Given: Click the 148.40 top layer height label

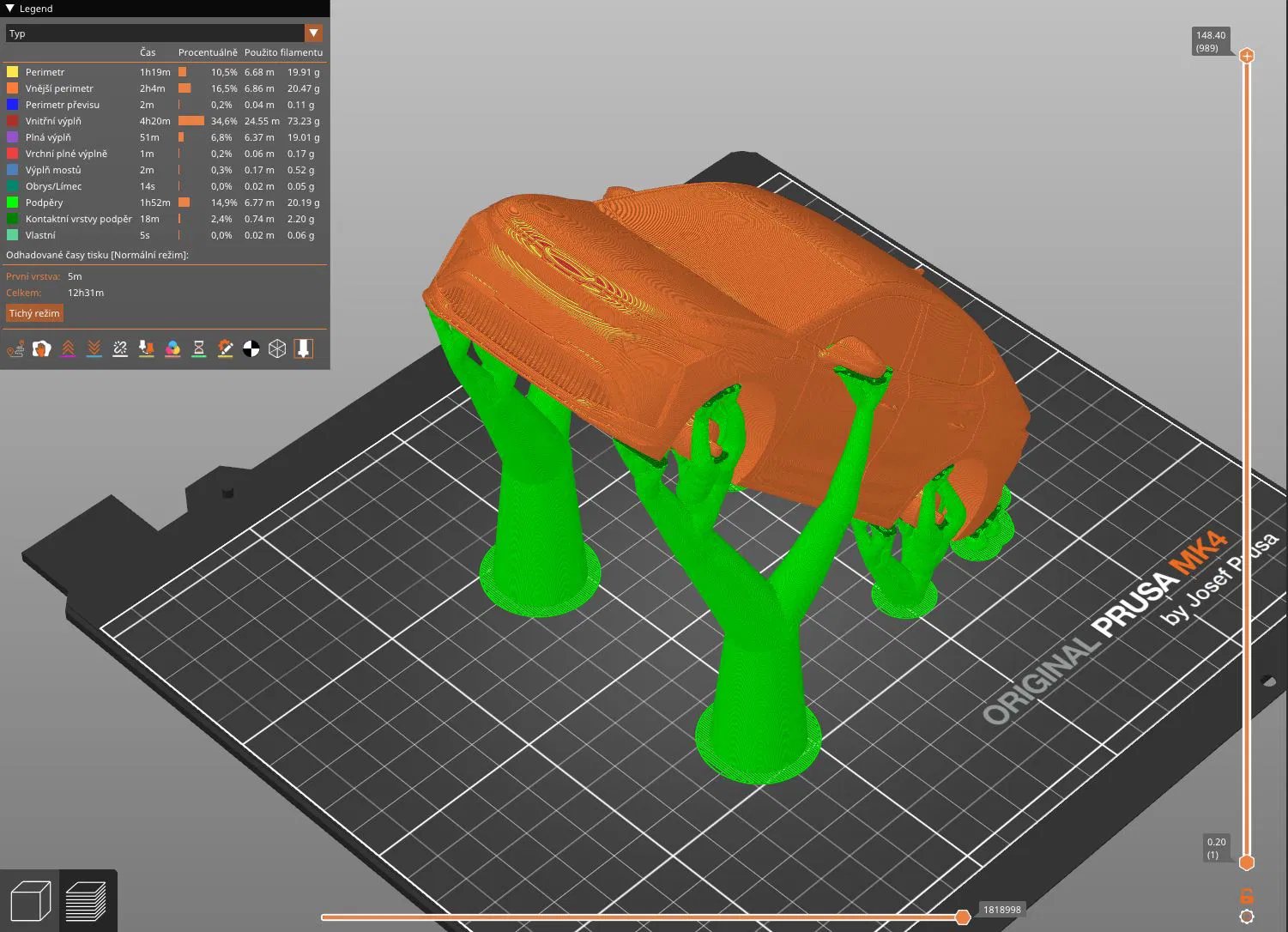Looking at the screenshot, I should tap(1211, 41).
